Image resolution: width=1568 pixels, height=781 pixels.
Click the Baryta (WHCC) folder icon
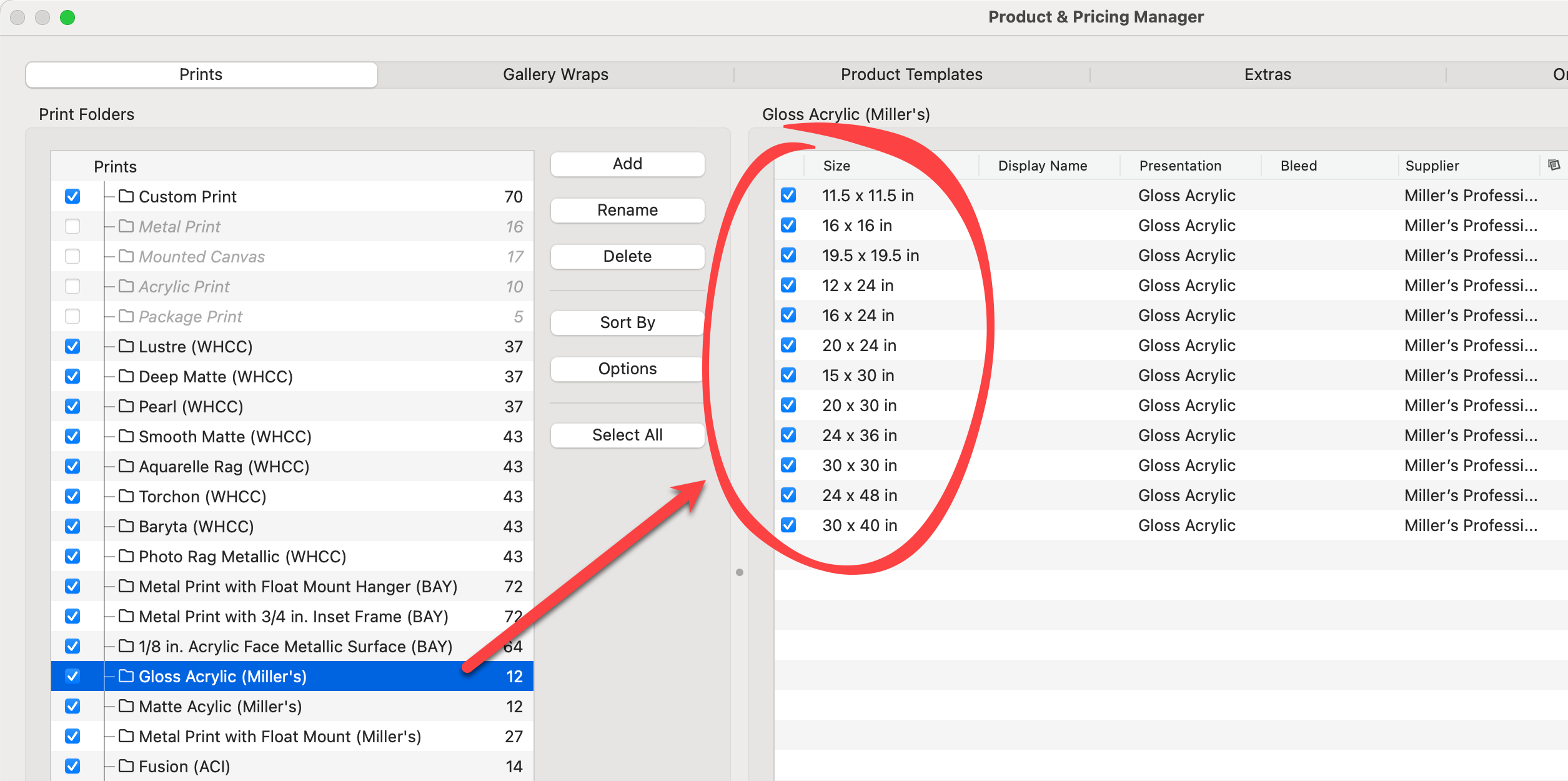[126, 526]
